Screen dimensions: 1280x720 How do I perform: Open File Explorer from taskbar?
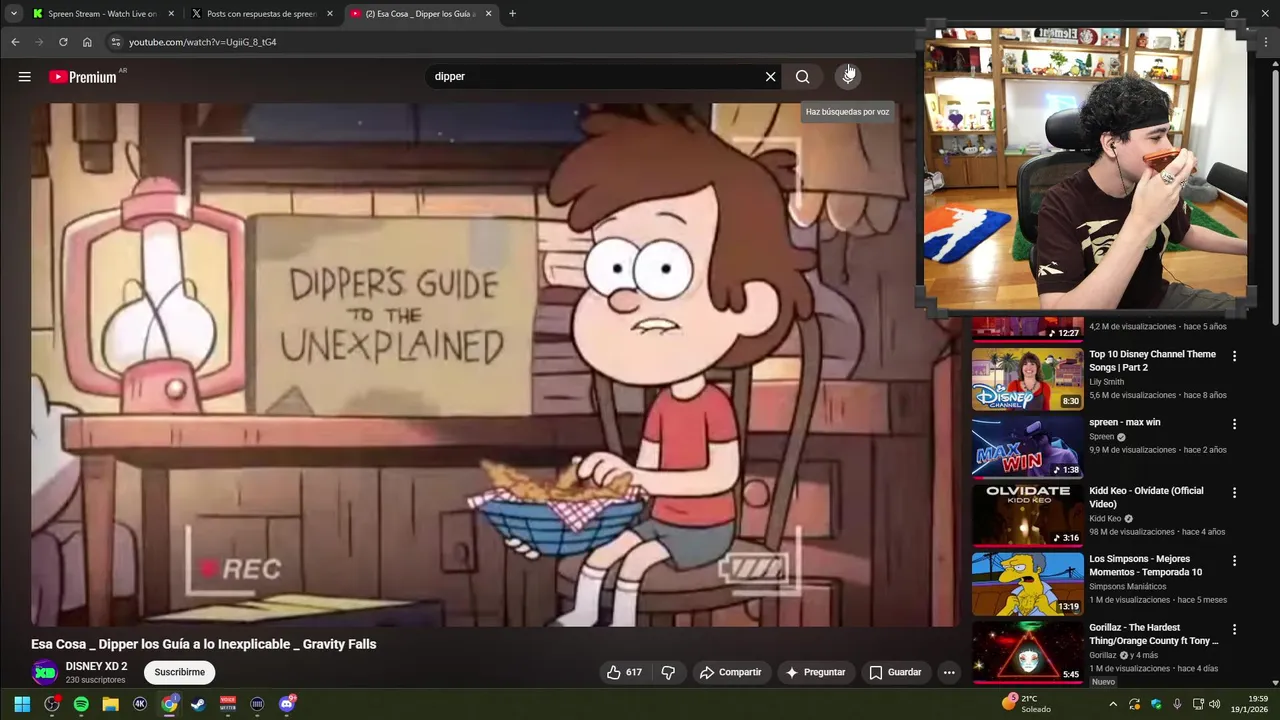(110, 704)
